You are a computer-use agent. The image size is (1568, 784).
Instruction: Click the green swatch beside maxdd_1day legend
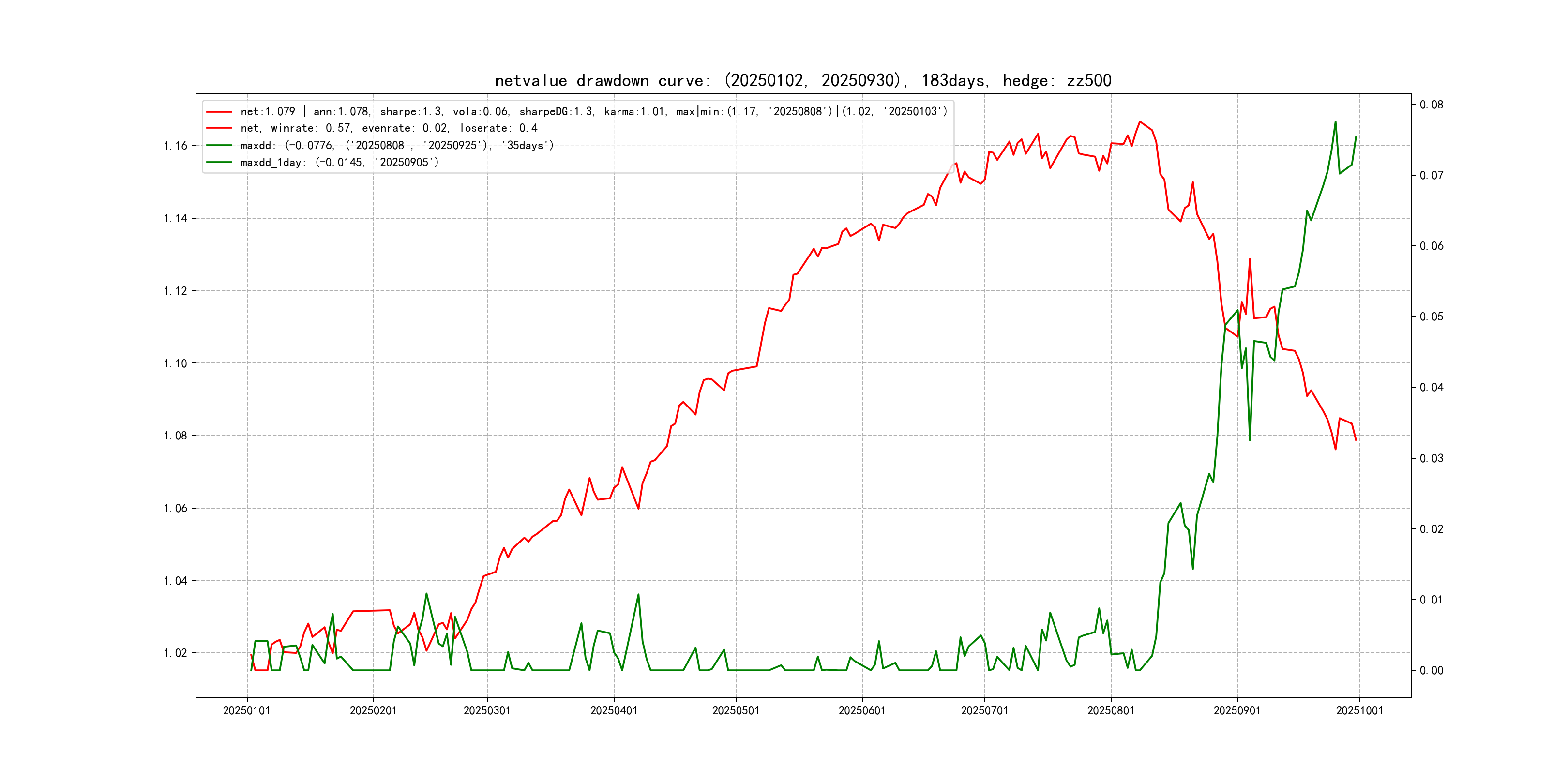point(219,163)
